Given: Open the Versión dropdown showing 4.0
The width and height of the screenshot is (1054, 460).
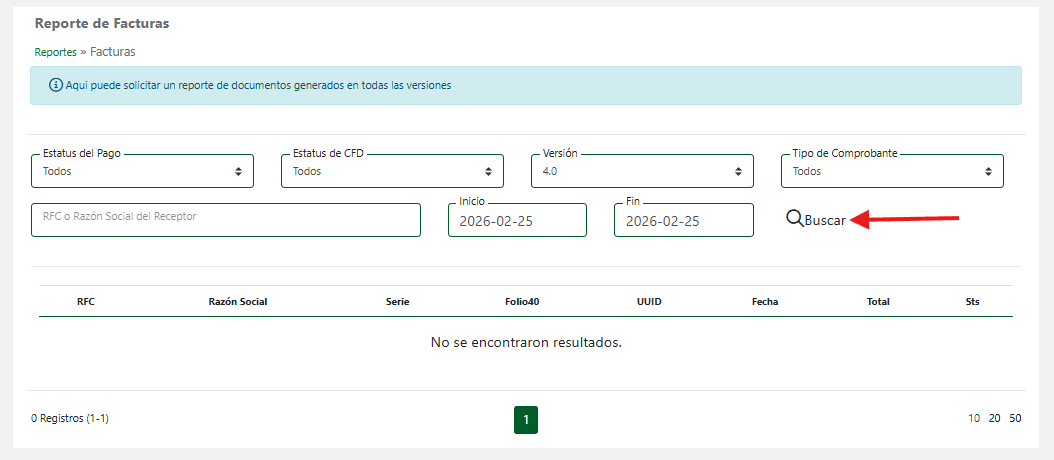Looking at the screenshot, I should (x=642, y=171).
